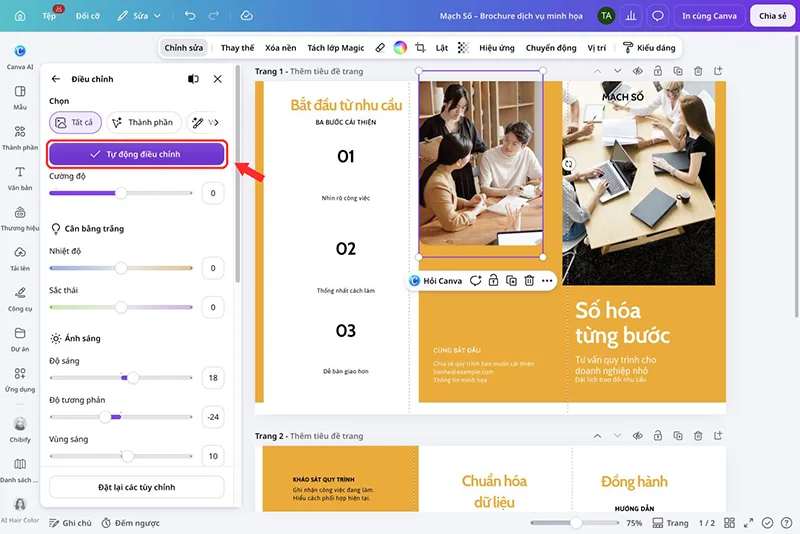Click the Chia sẻ share button
The width and height of the screenshot is (800, 534).
(x=772, y=16)
